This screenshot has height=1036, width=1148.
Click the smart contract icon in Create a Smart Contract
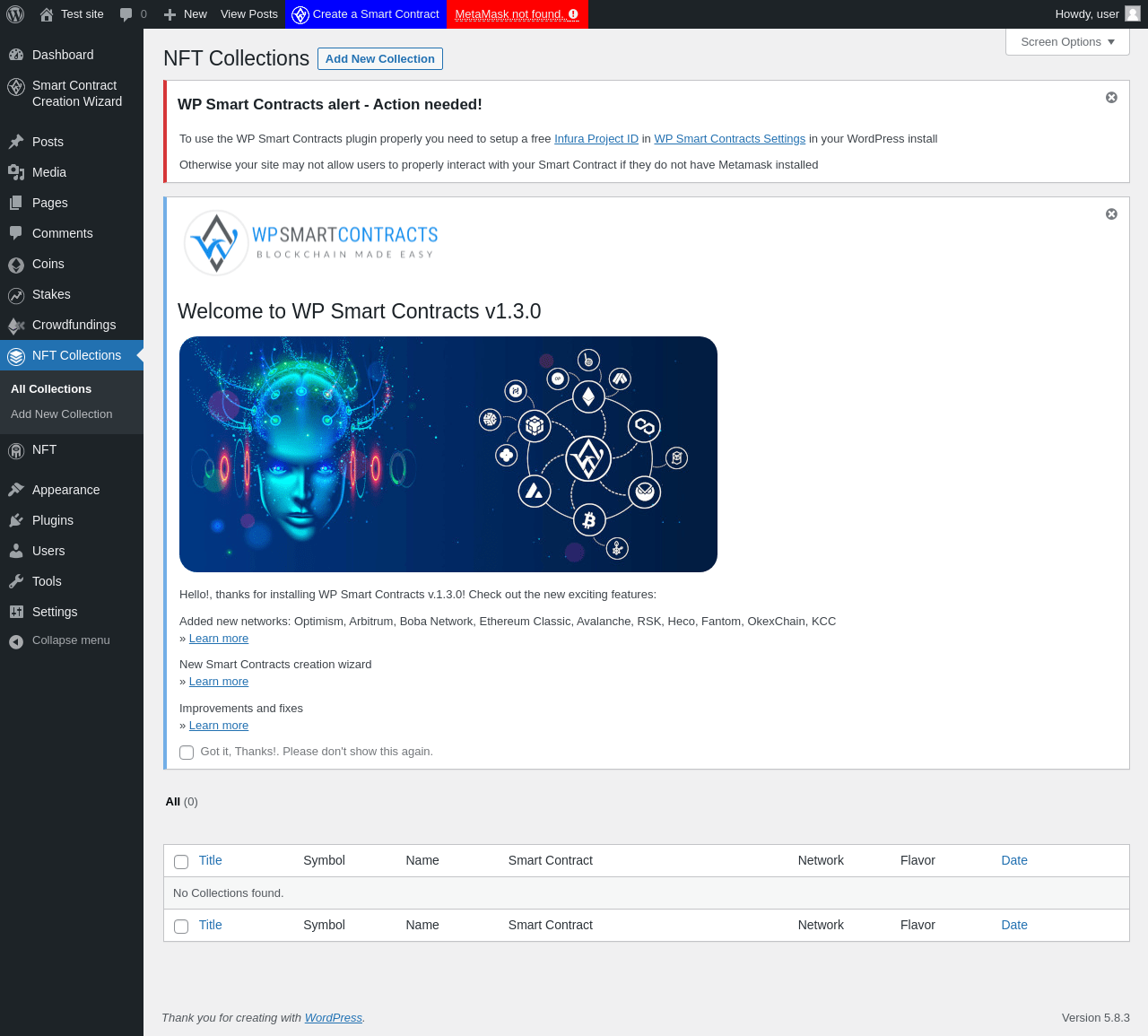[300, 14]
